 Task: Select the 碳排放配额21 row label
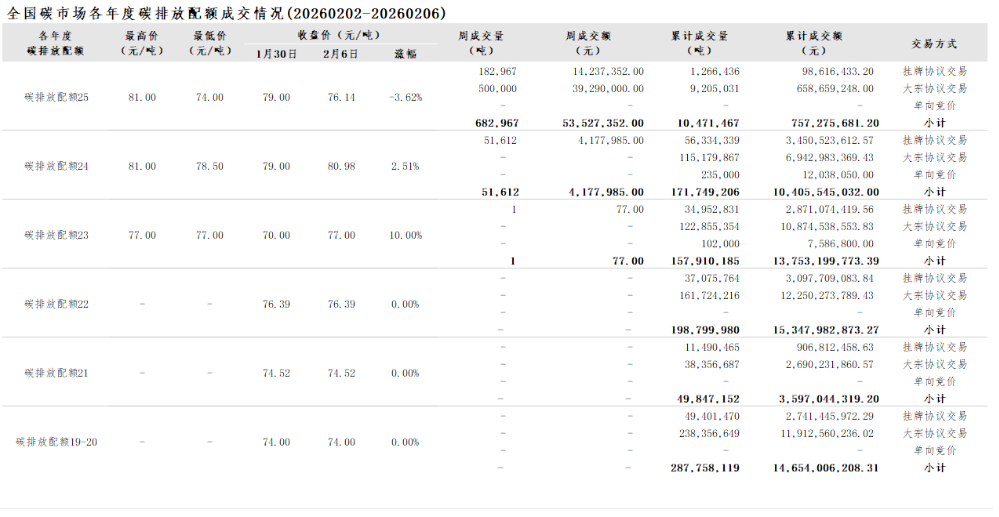click(x=56, y=373)
